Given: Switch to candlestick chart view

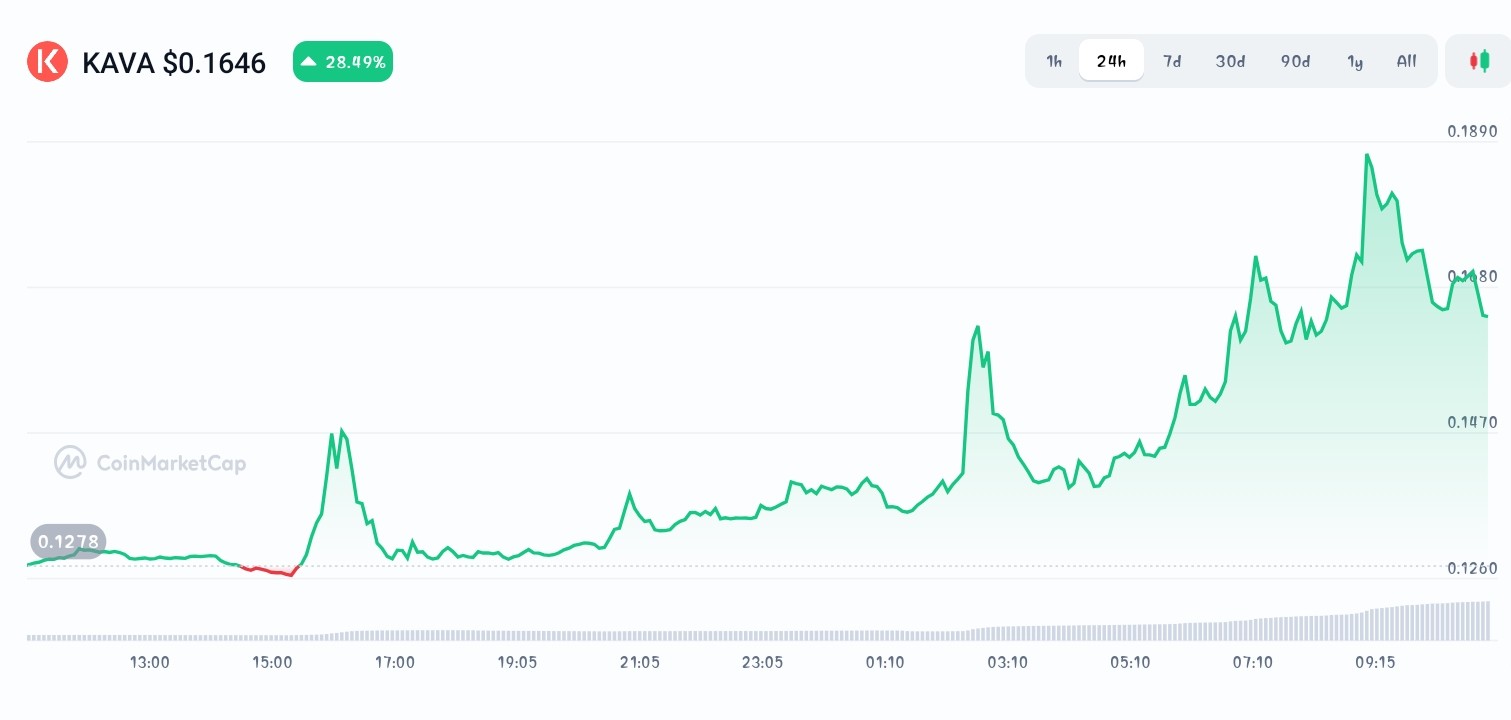Looking at the screenshot, I should point(1478,61).
